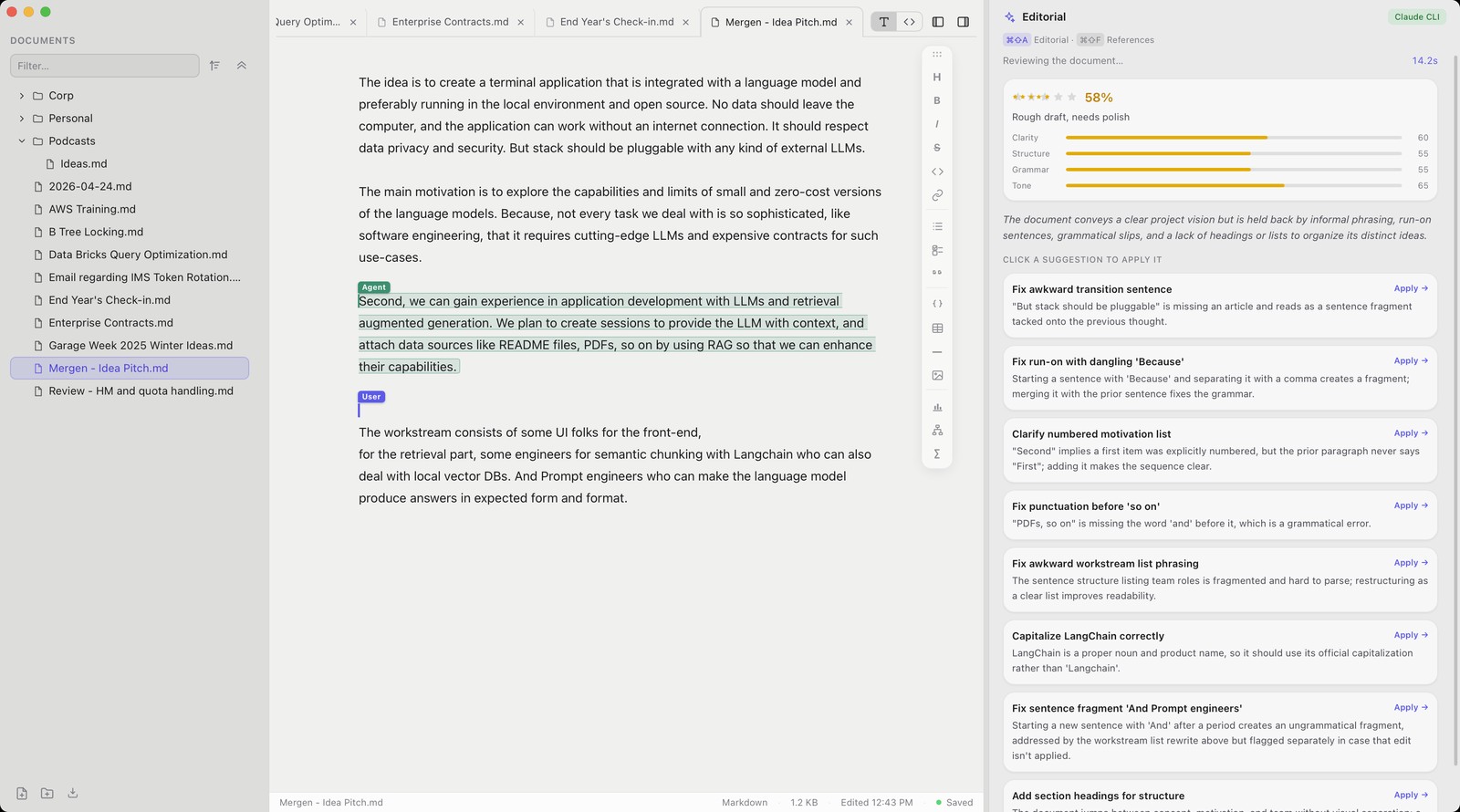Switch to source code view mode
Viewport: 1460px width, 812px height.
pyautogui.click(x=909, y=22)
